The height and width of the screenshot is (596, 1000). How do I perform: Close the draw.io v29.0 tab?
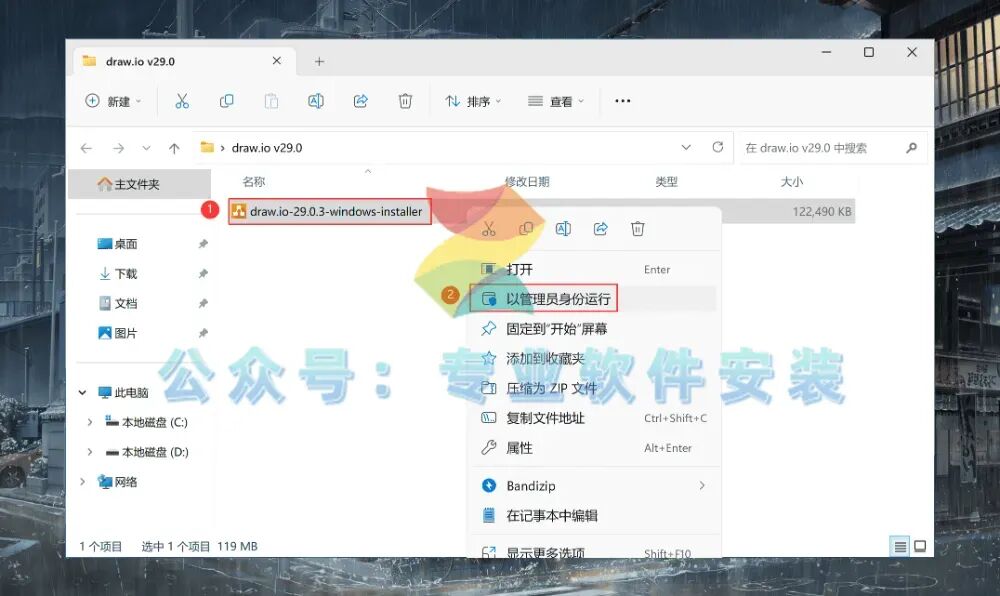click(x=277, y=61)
